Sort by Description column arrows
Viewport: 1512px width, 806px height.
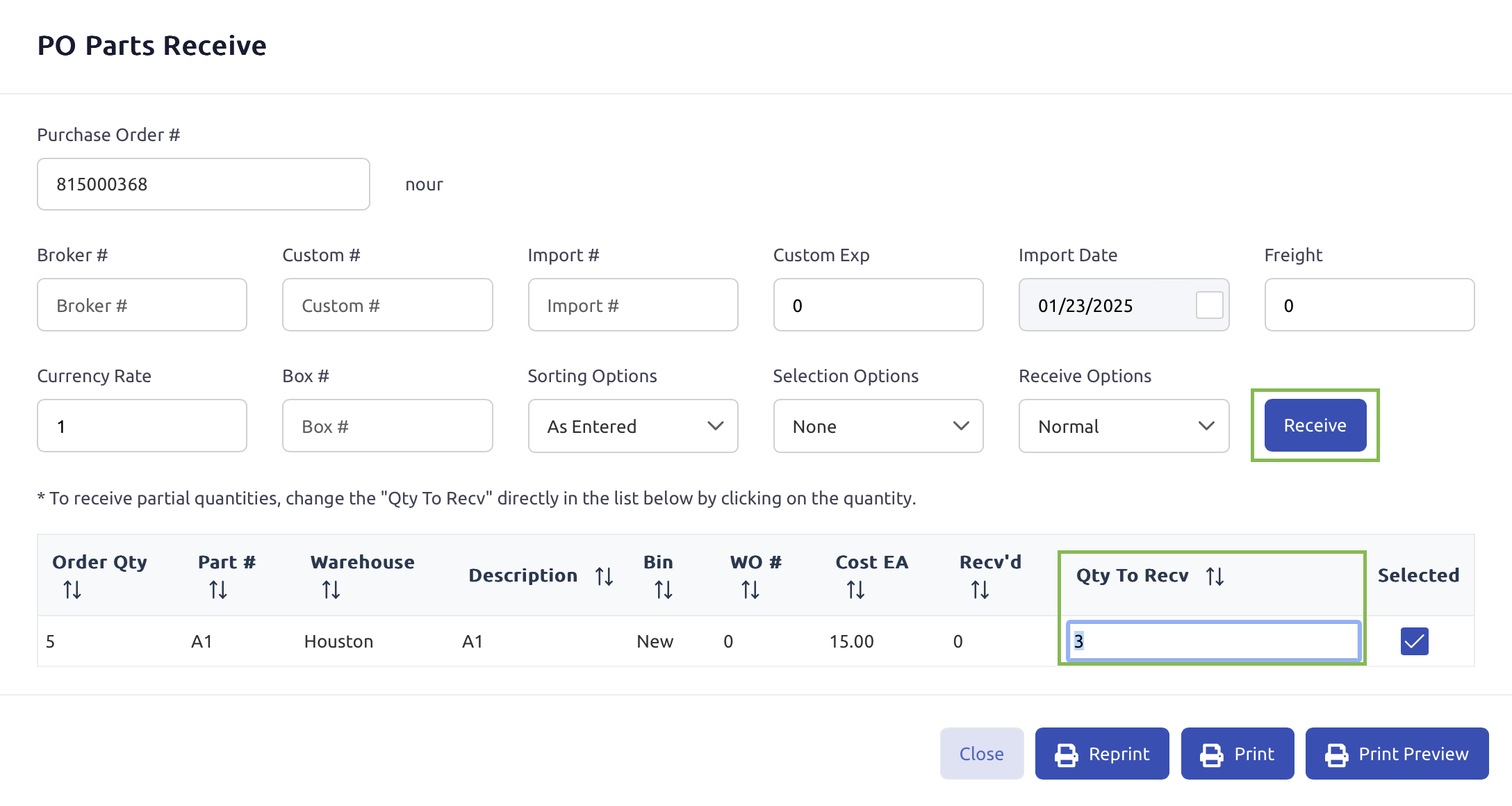(x=604, y=576)
